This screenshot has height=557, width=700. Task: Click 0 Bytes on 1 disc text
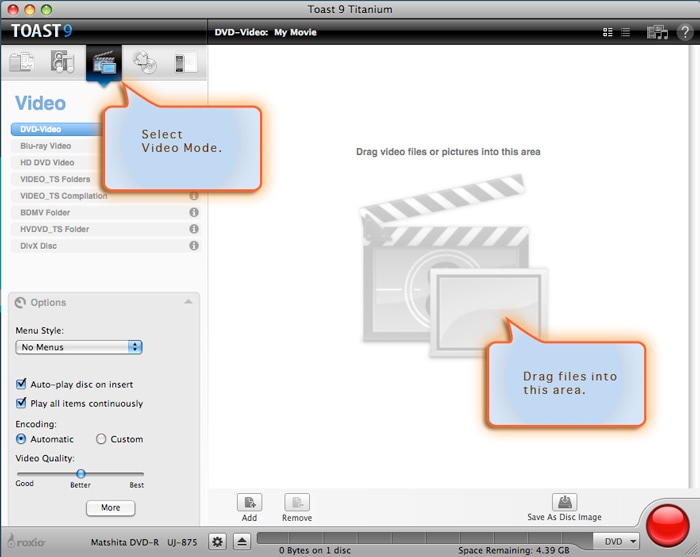coord(315,550)
